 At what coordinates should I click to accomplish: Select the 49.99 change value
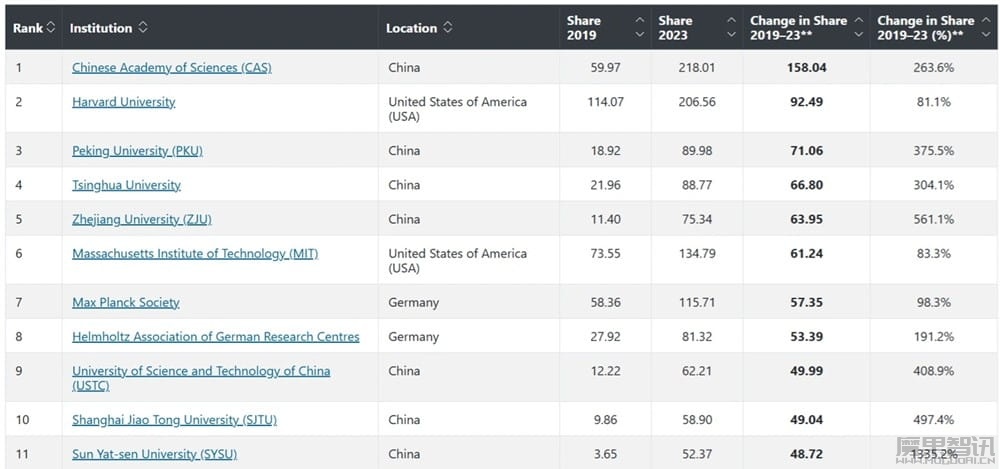pyautogui.click(x=807, y=371)
